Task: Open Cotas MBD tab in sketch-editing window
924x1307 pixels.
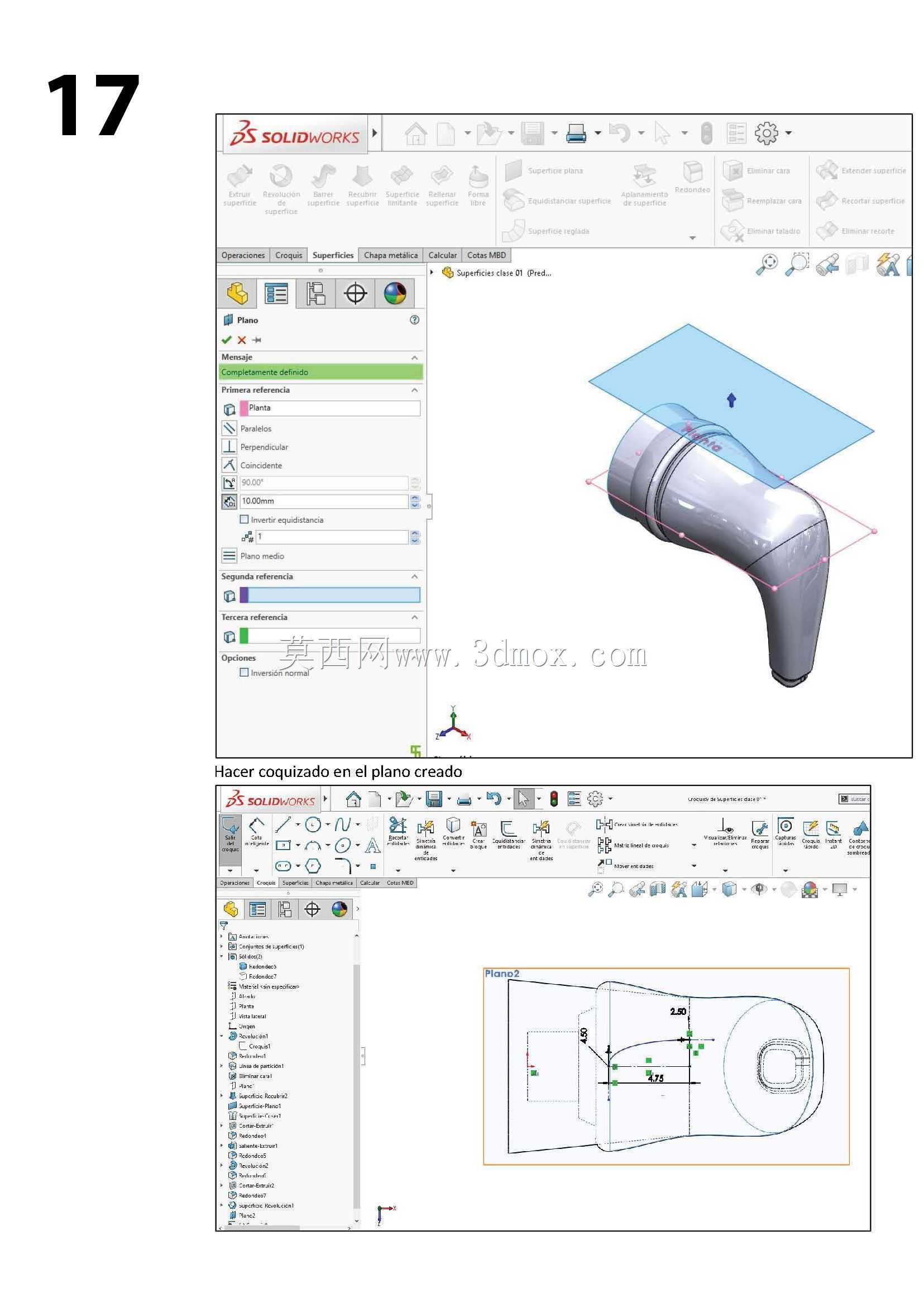Action: pos(400,883)
